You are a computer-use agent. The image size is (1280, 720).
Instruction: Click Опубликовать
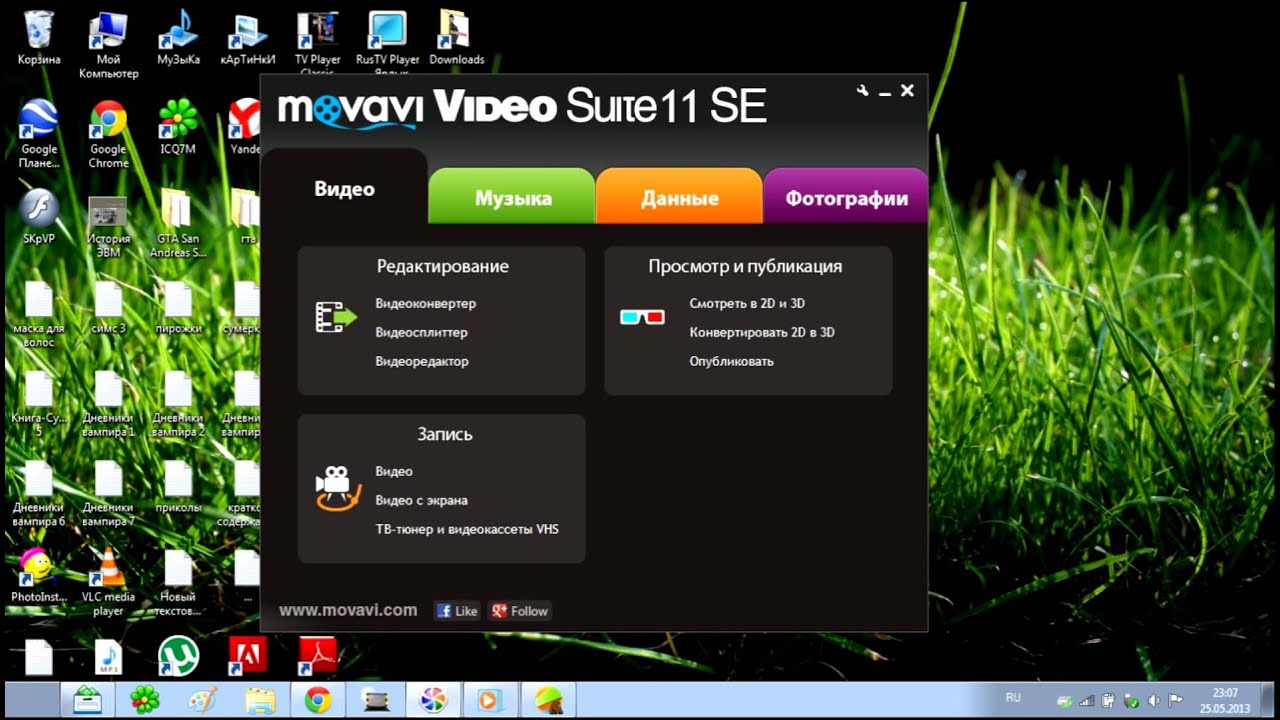coord(732,361)
